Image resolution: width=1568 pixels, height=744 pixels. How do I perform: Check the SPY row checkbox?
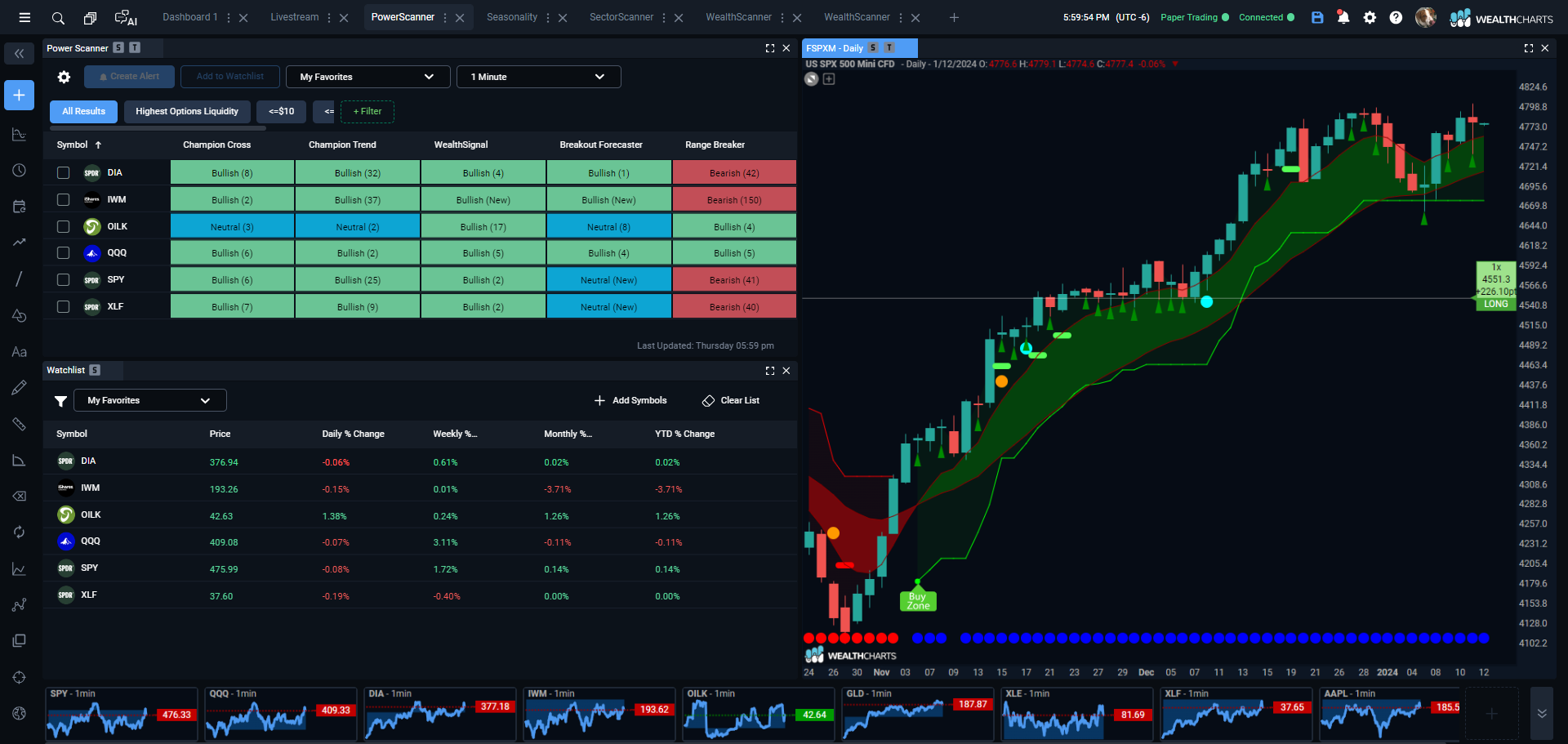coord(63,280)
